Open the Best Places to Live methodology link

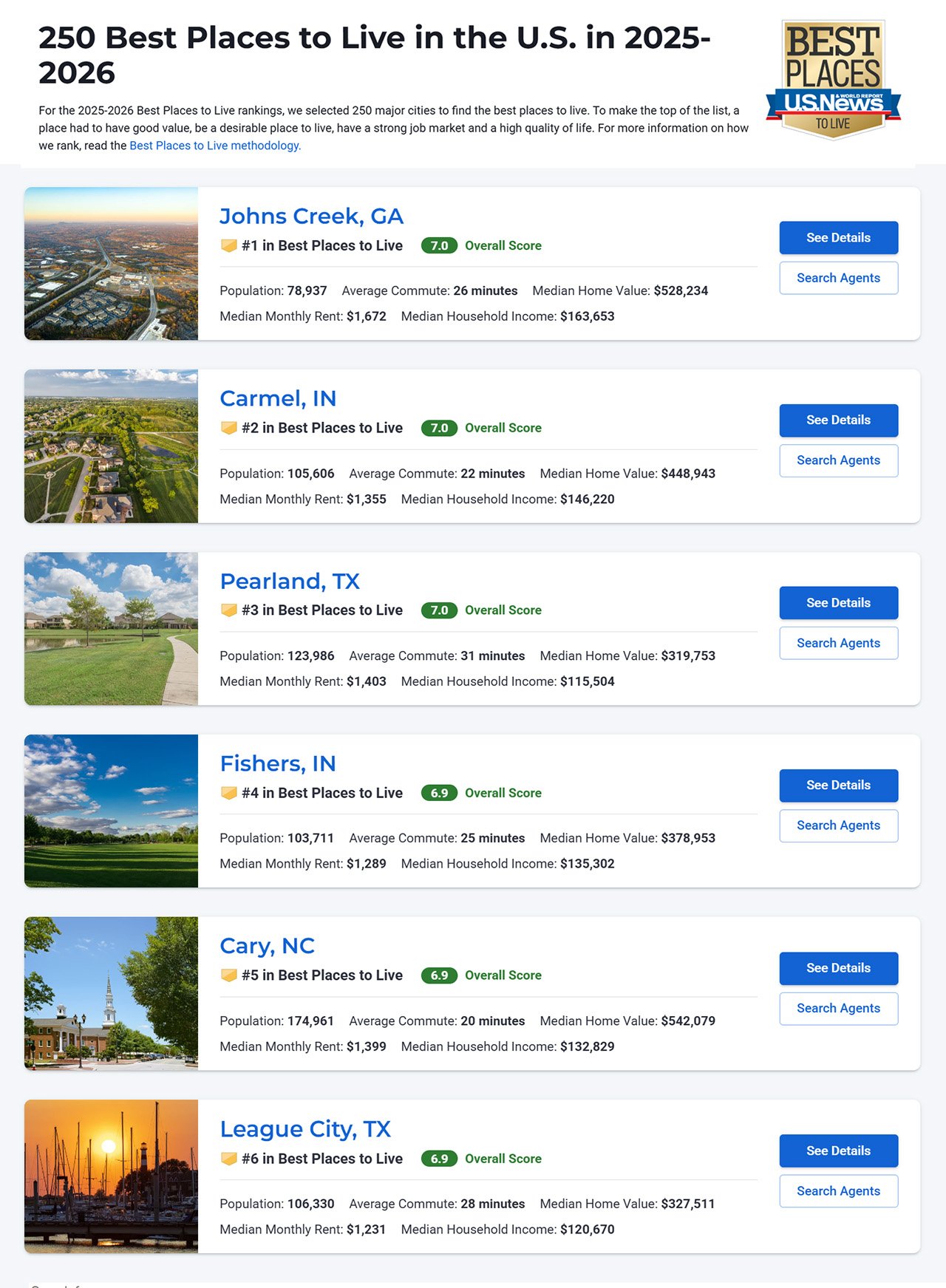tap(215, 146)
